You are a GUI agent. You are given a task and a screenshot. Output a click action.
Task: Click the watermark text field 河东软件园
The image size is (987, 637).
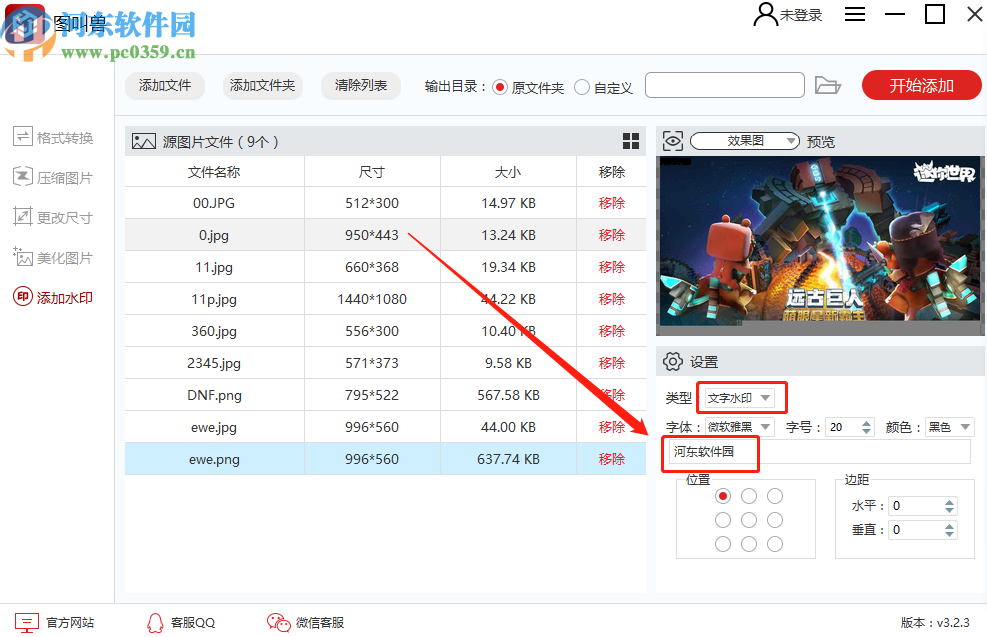pyautogui.click(x=819, y=451)
